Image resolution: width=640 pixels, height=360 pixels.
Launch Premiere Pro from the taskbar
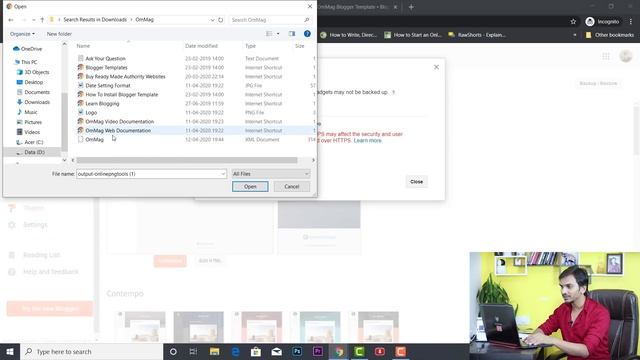[318, 351]
